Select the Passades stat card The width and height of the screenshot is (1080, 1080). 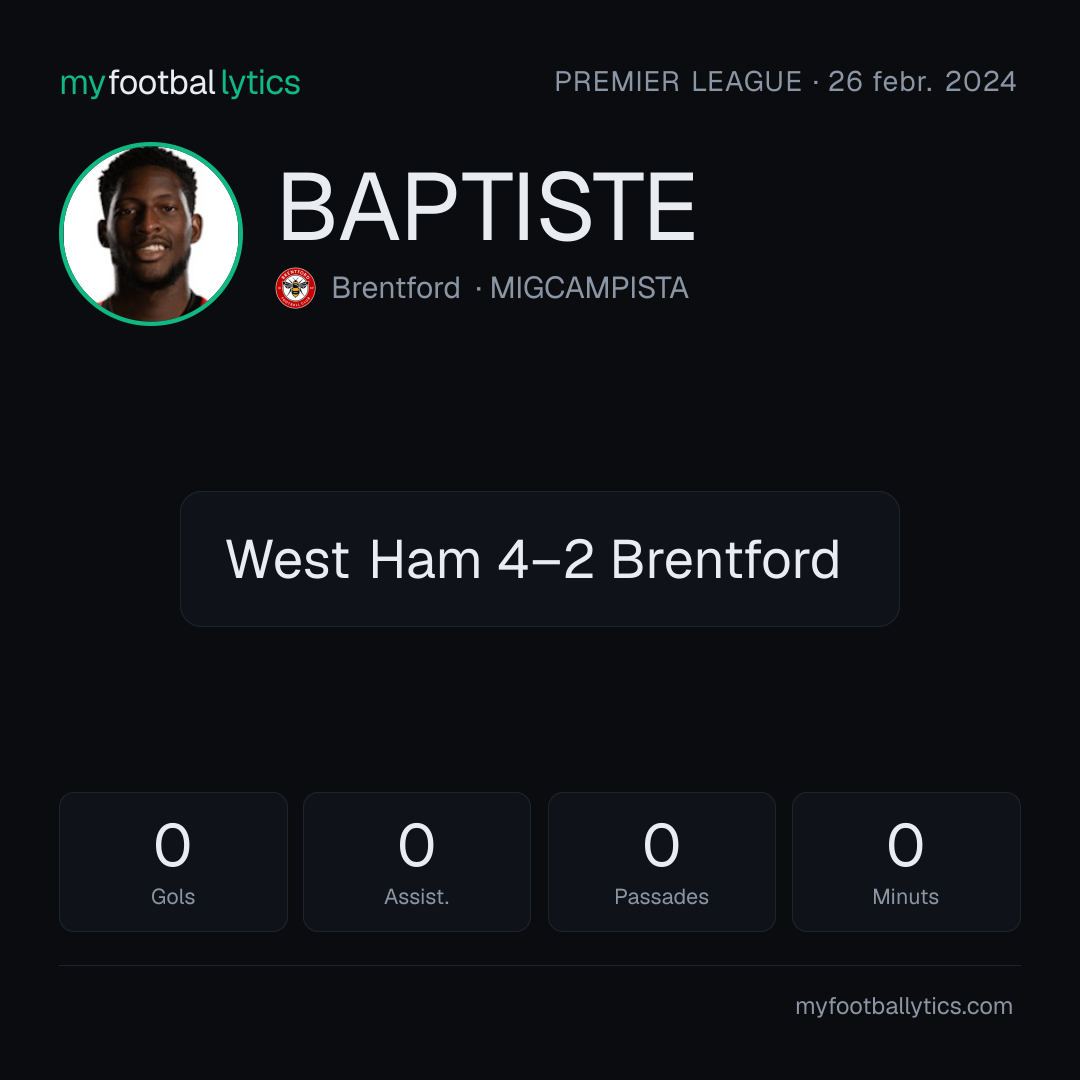[661, 862]
